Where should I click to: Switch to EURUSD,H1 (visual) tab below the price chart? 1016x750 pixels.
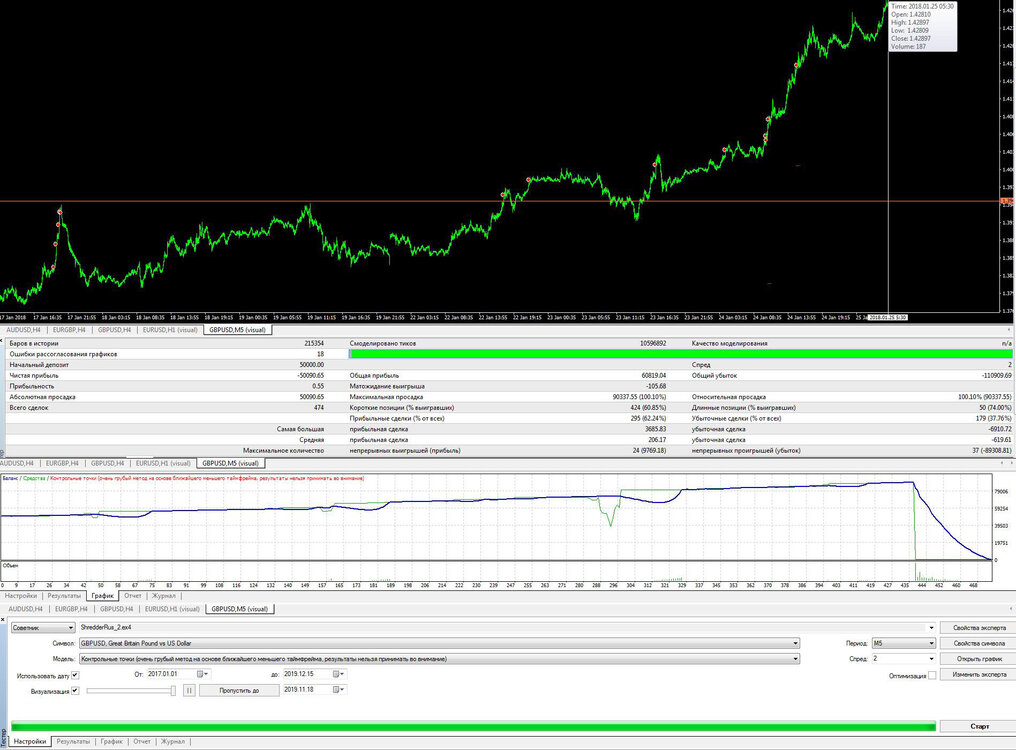coord(170,330)
